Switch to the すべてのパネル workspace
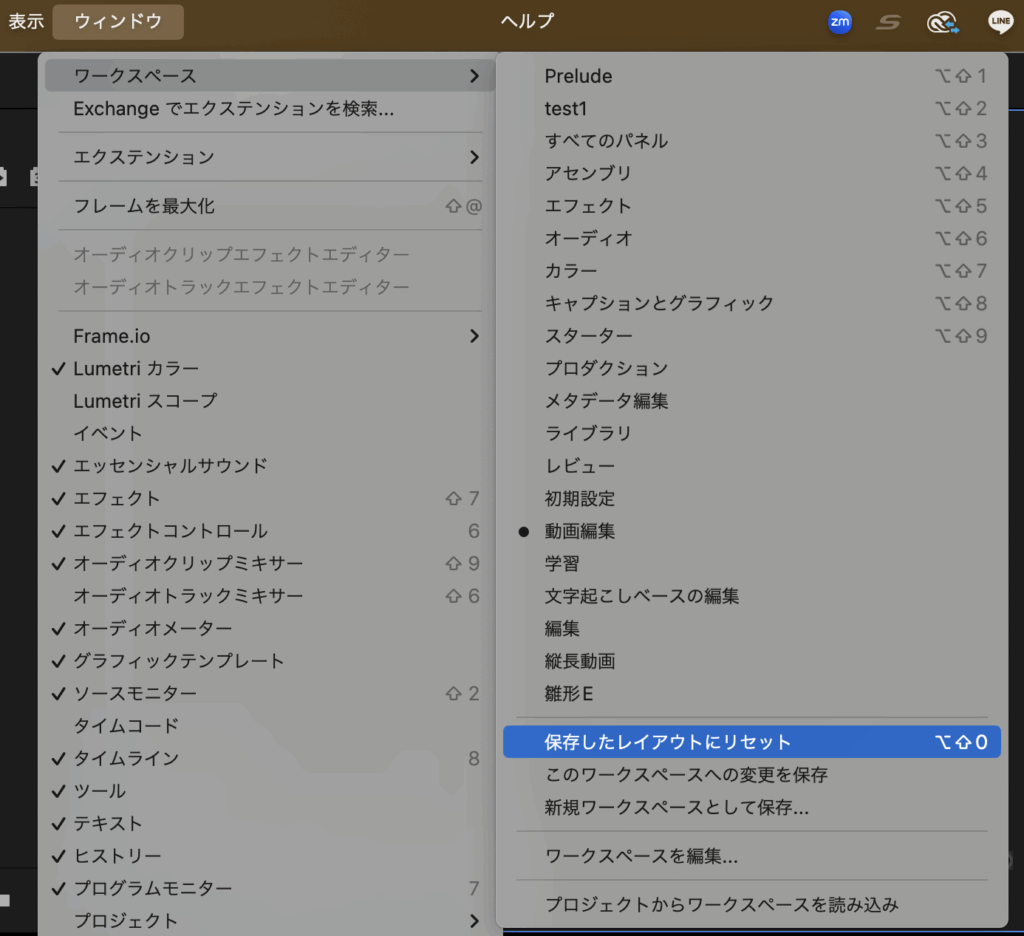The height and width of the screenshot is (936, 1024). (x=752, y=140)
